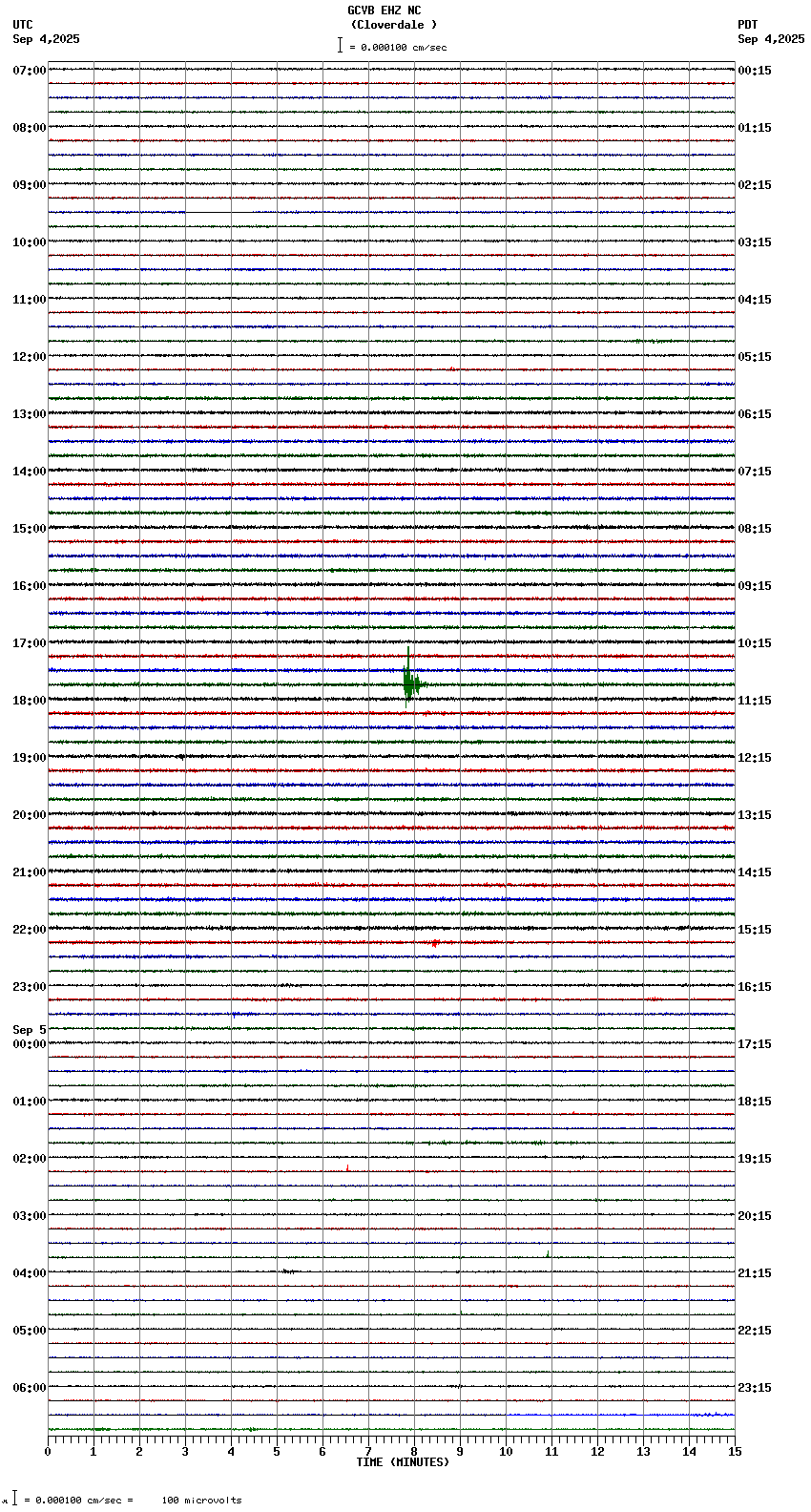Click the 03:15 PDT time label
Image resolution: width=811 pixels, height=1512 pixels.
755,242
